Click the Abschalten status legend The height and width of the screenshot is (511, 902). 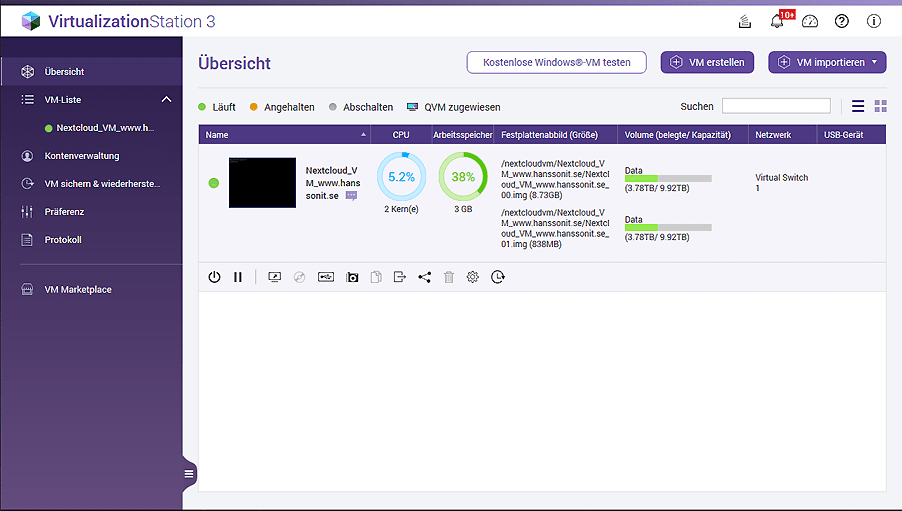[361, 107]
